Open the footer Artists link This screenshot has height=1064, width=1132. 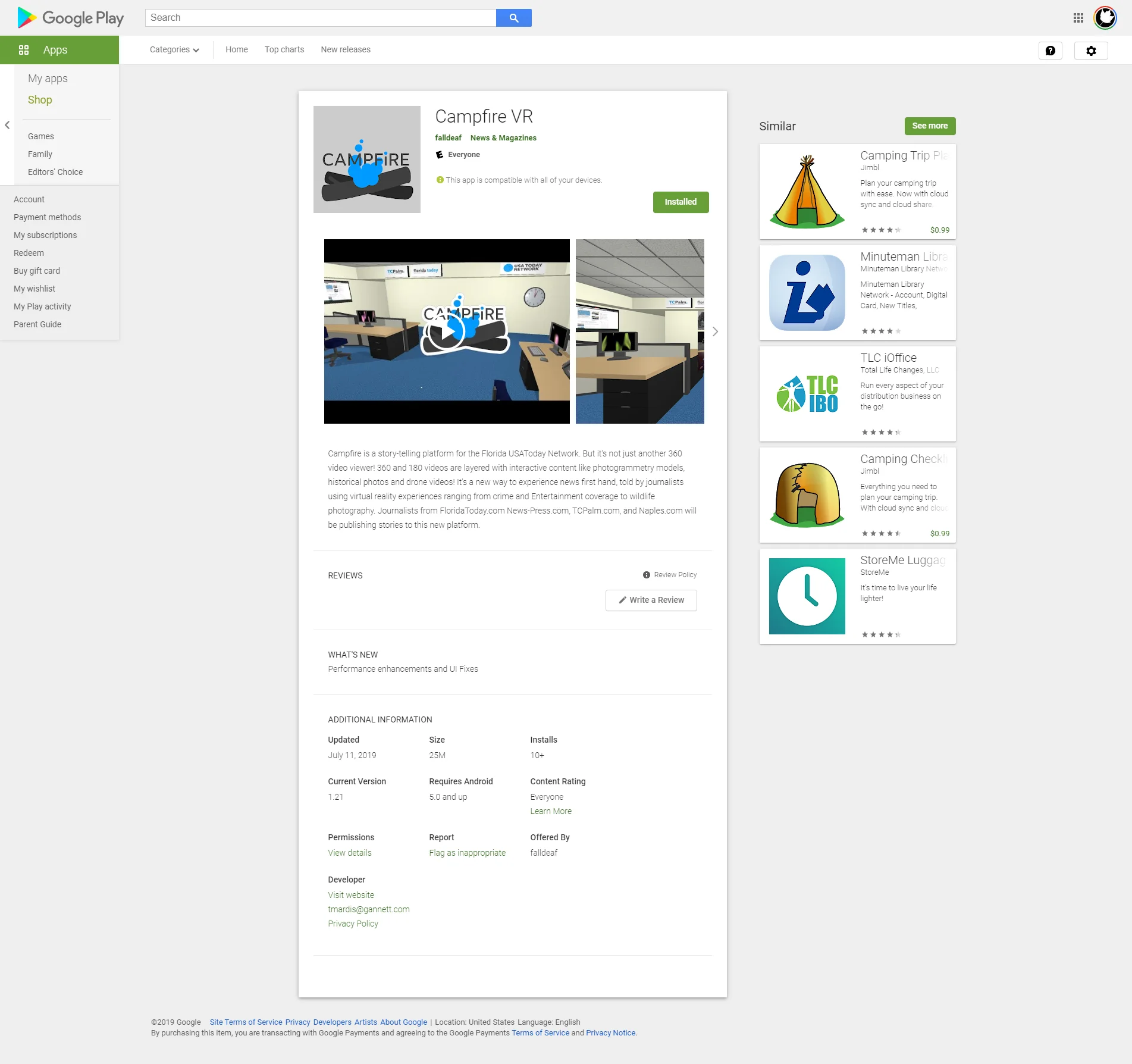coord(366,1022)
